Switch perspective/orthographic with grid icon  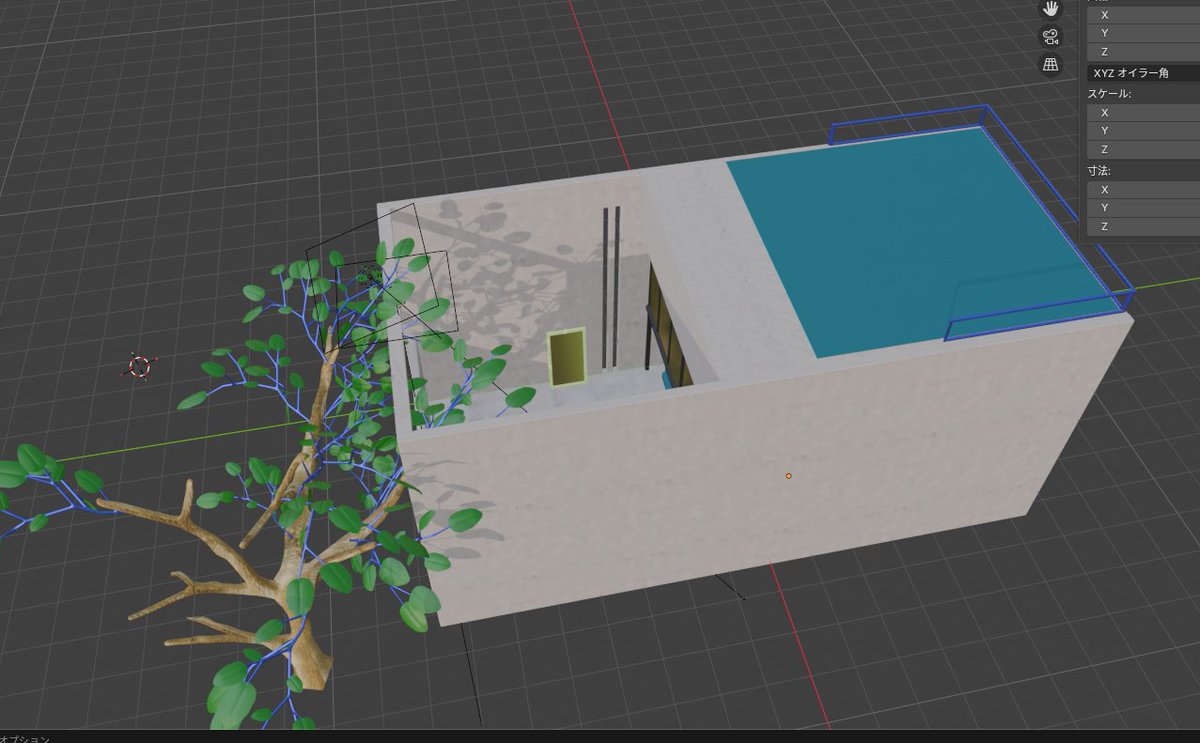coord(1050,65)
